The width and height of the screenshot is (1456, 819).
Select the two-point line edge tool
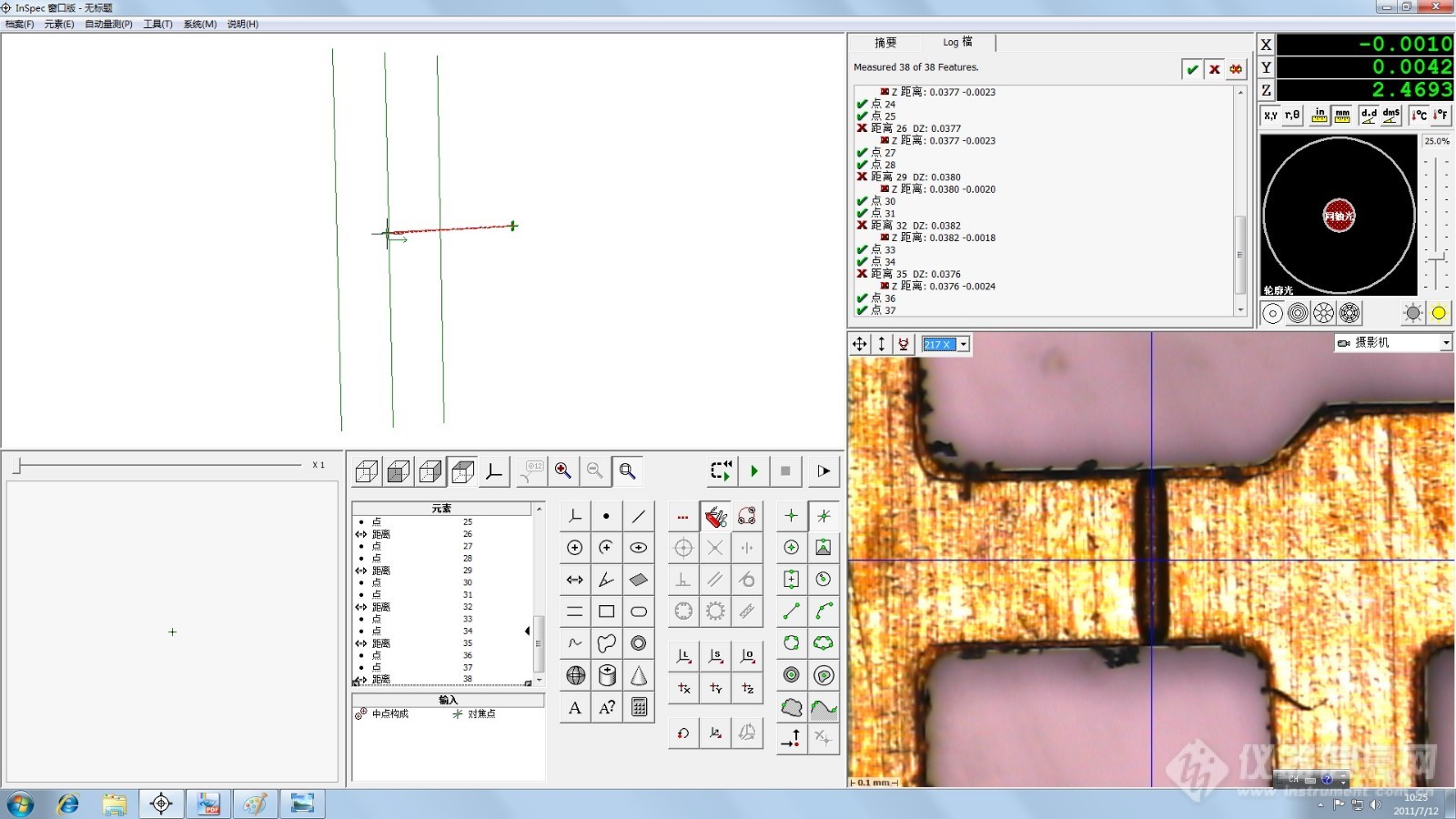(x=792, y=612)
